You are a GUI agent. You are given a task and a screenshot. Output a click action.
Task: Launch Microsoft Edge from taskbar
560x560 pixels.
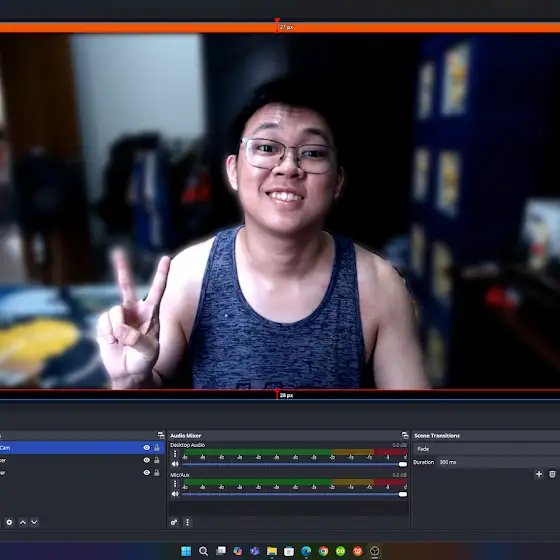[x=306, y=551]
